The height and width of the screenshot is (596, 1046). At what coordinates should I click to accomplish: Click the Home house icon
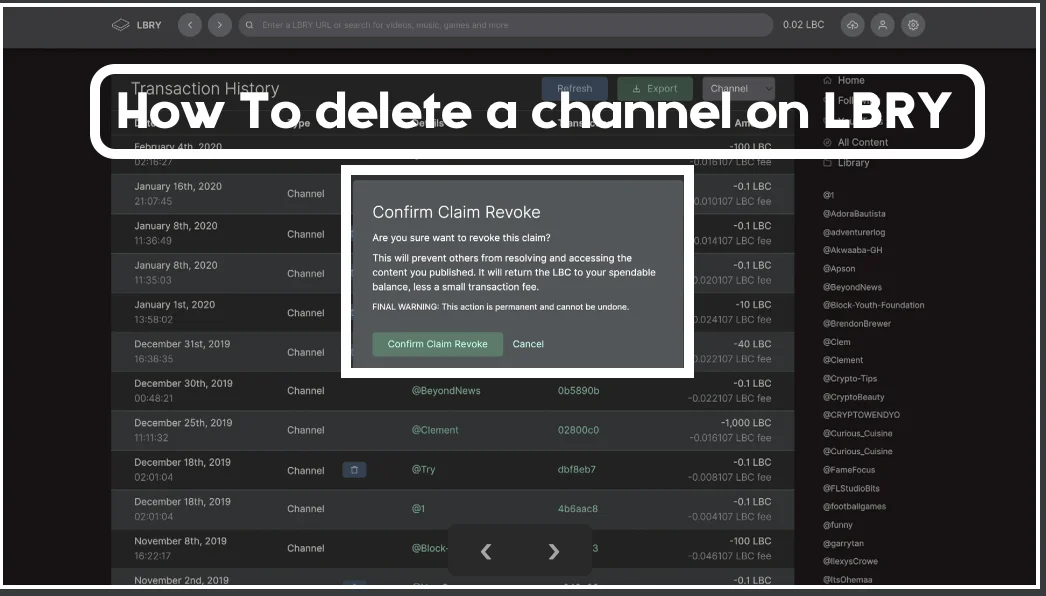coord(827,80)
